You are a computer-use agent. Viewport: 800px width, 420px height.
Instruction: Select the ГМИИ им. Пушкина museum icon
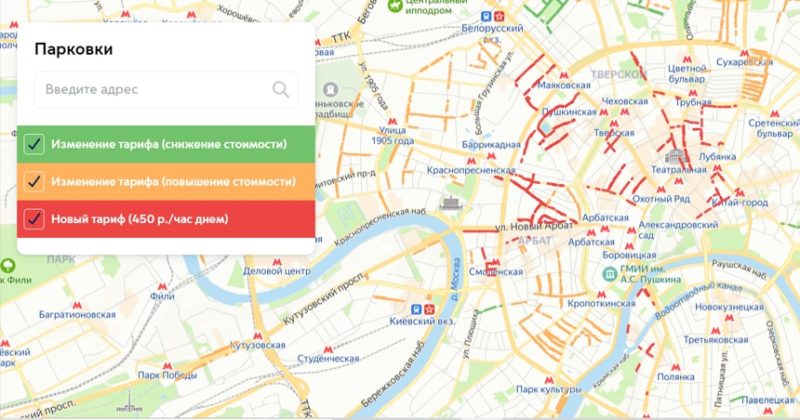[x=610, y=274]
